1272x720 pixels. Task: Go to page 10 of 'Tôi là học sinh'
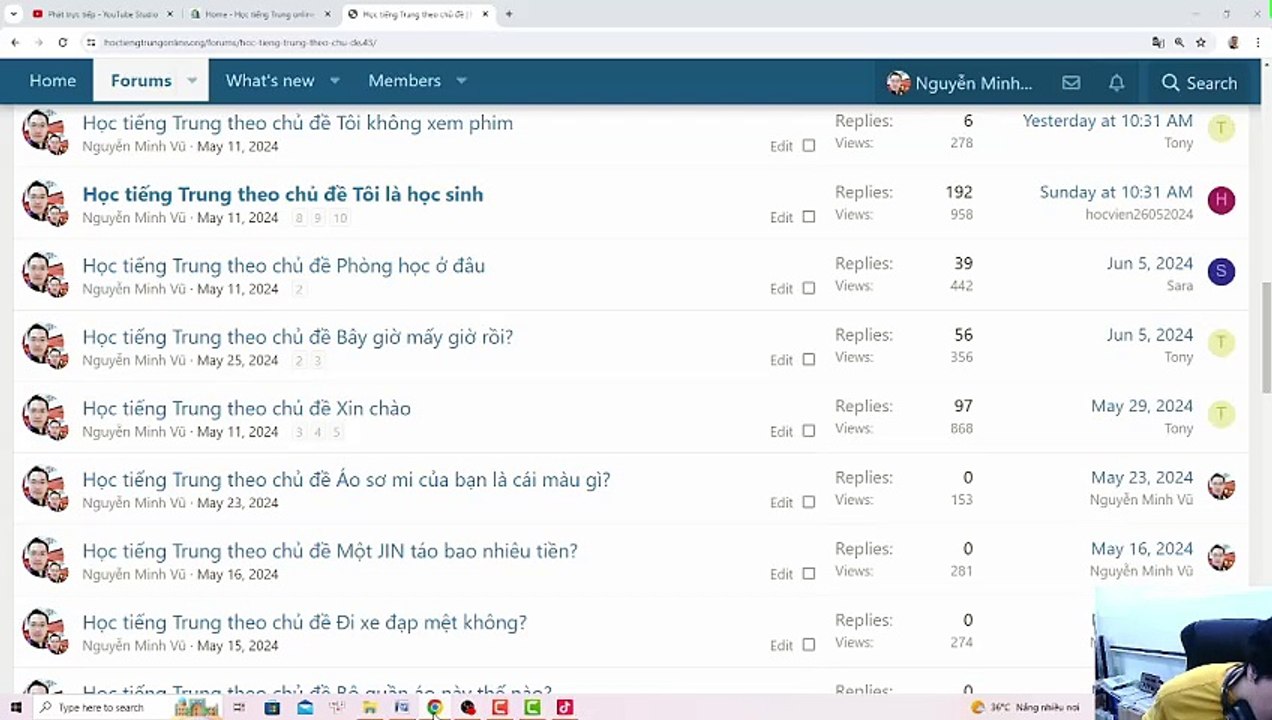tap(340, 218)
